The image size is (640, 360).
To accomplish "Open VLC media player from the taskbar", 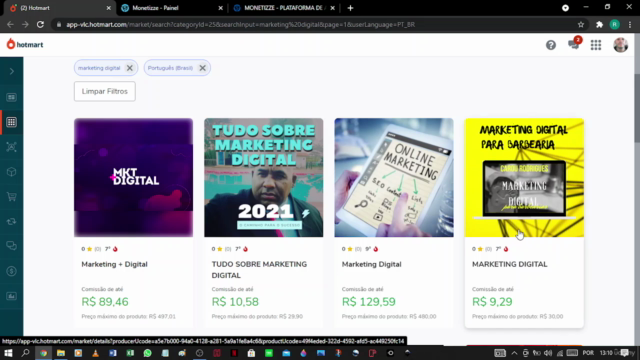I will pos(96,353).
